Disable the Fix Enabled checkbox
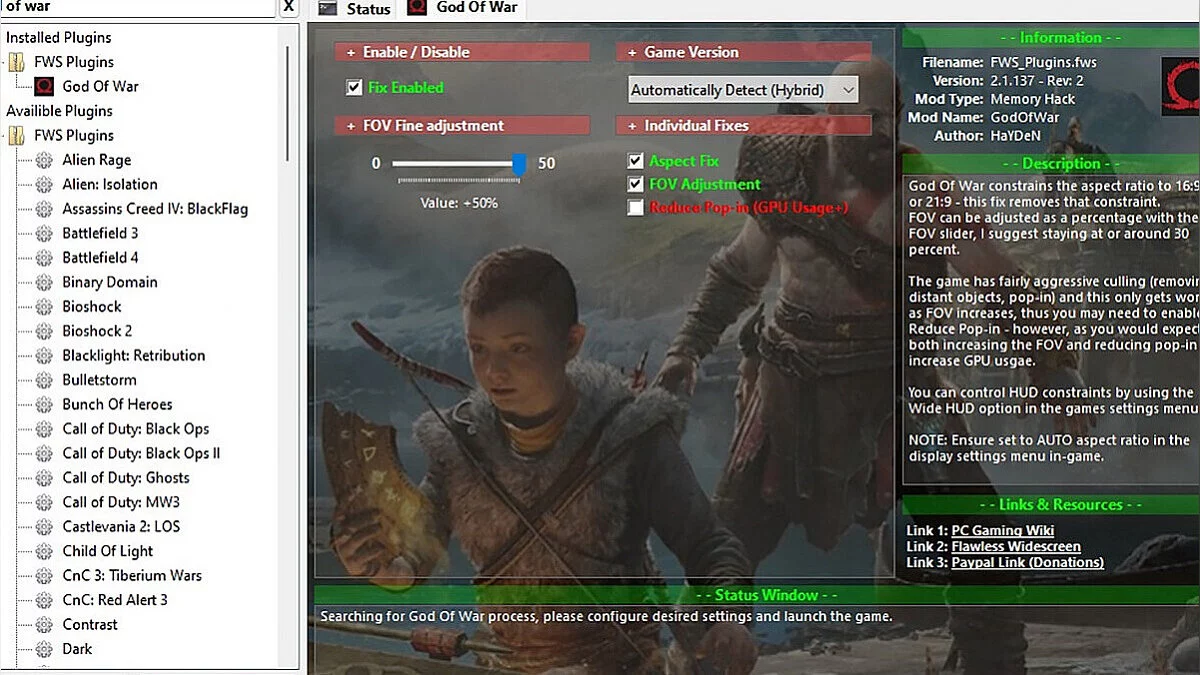Image resolution: width=1200 pixels, height=675 pixels. [354, 88]
